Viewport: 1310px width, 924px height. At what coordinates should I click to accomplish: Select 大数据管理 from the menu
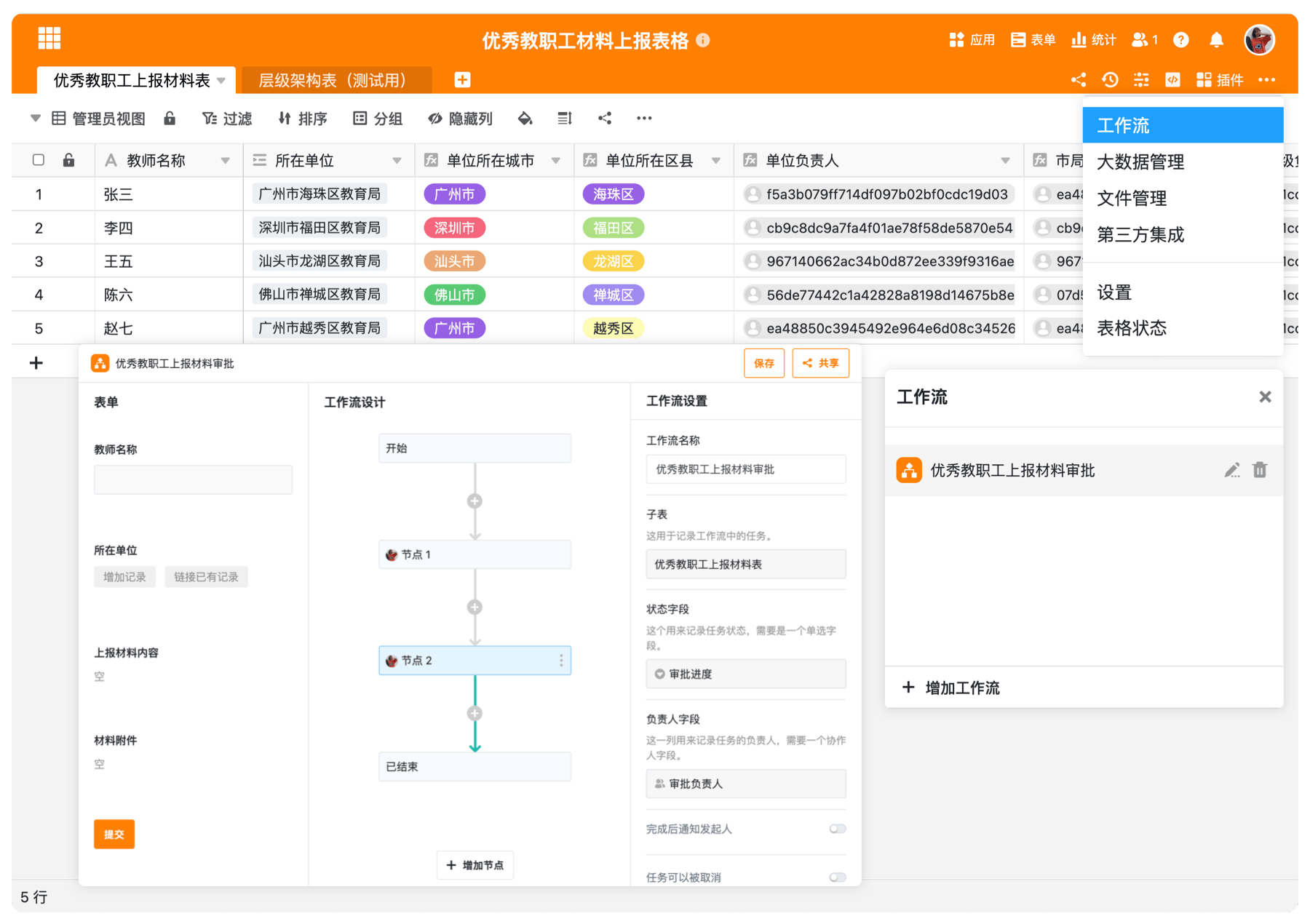click(1140, 162)
